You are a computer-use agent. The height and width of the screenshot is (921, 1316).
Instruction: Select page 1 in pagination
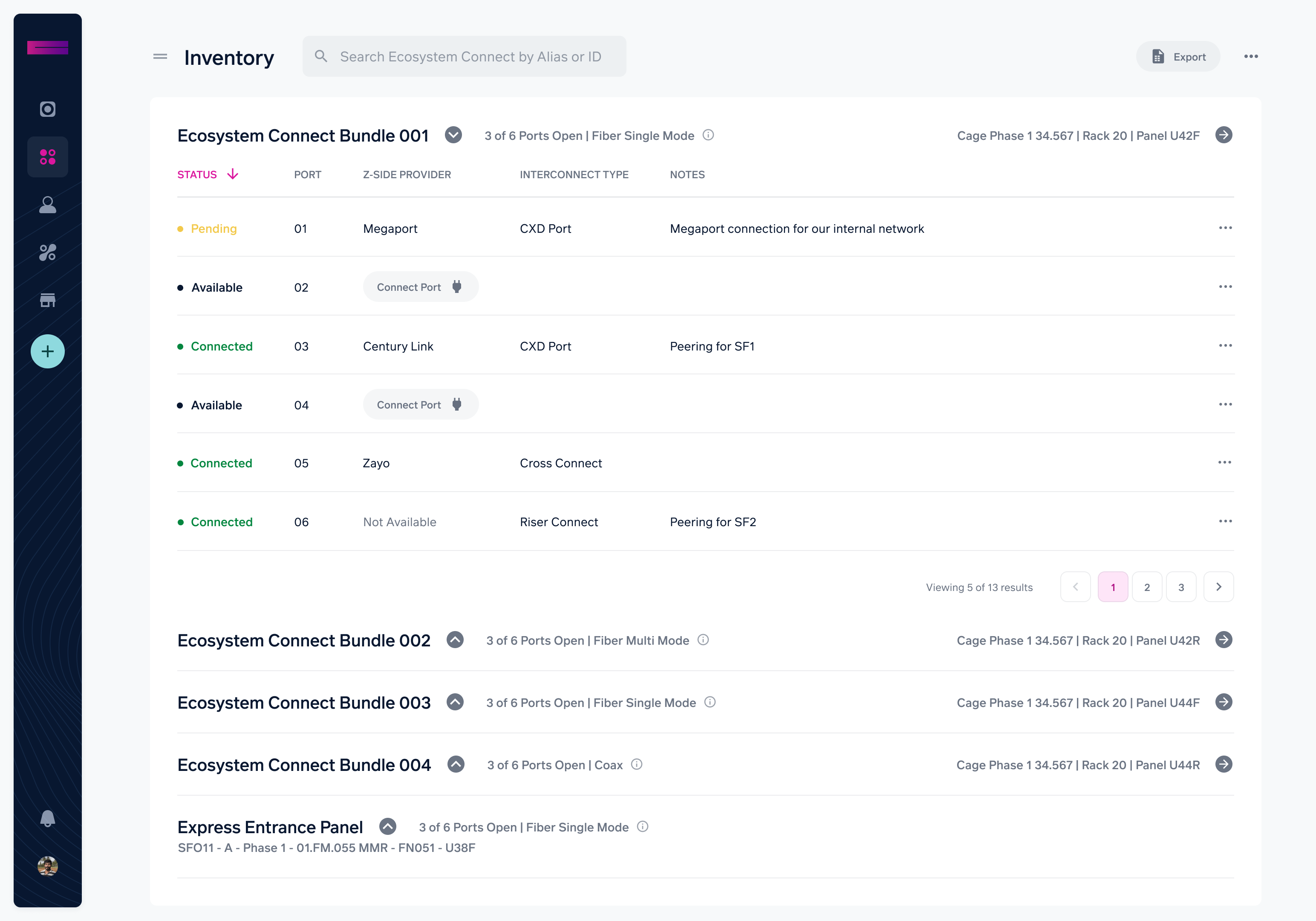tap(1113, 587)
